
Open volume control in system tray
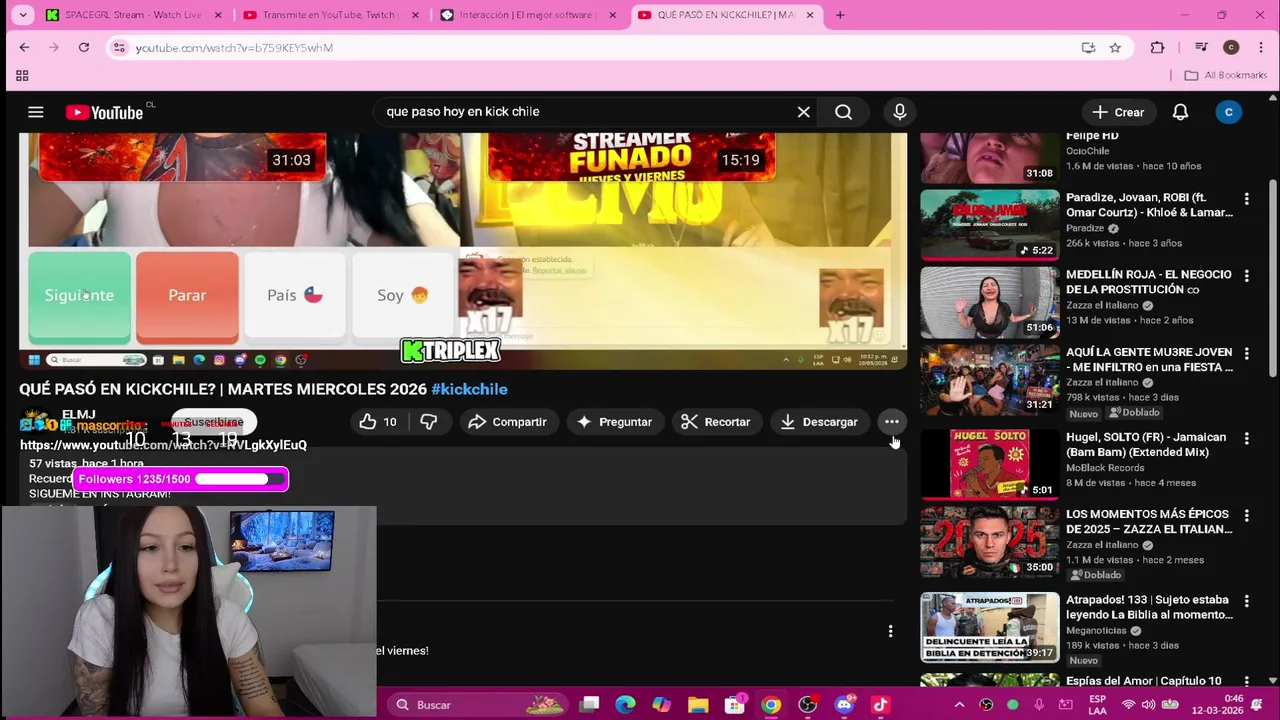click(x=1148, y=705)
